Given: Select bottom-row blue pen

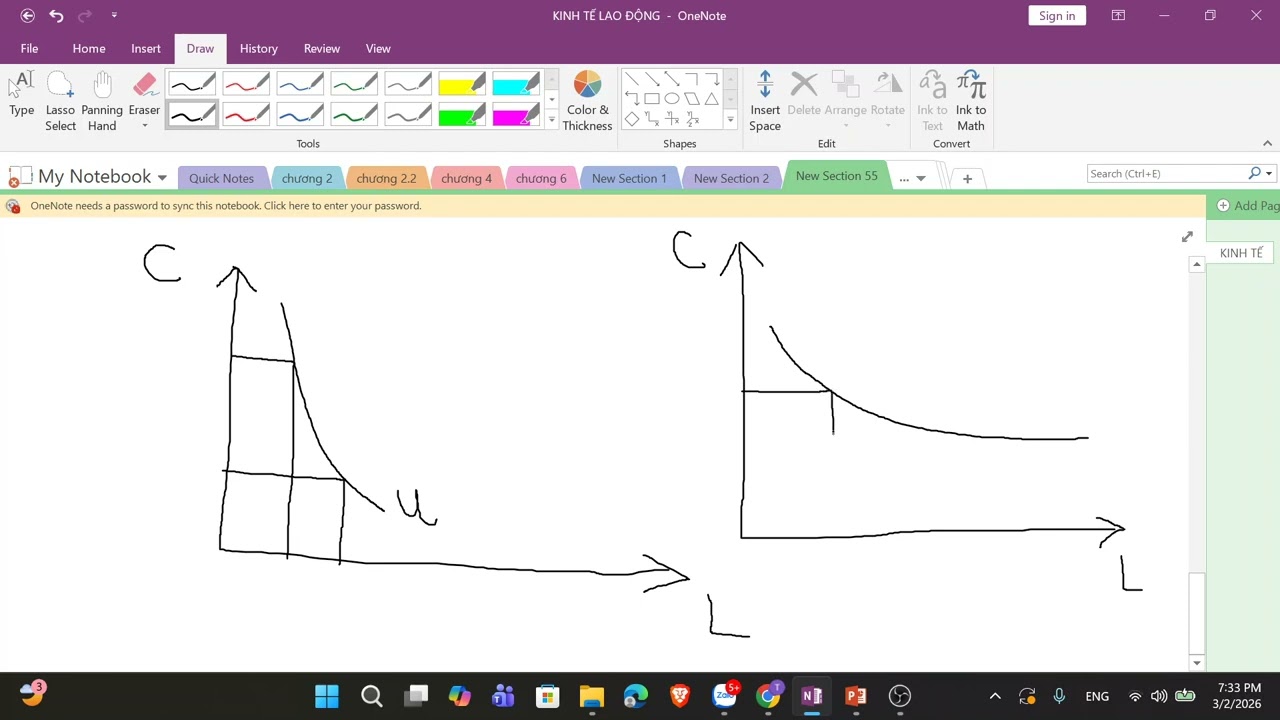Looking at the screenshot, I should [300, 115].
